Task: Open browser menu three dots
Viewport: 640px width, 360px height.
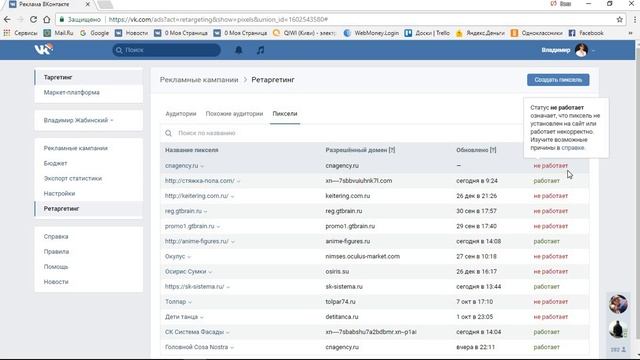Action: [x=635, y=20]
